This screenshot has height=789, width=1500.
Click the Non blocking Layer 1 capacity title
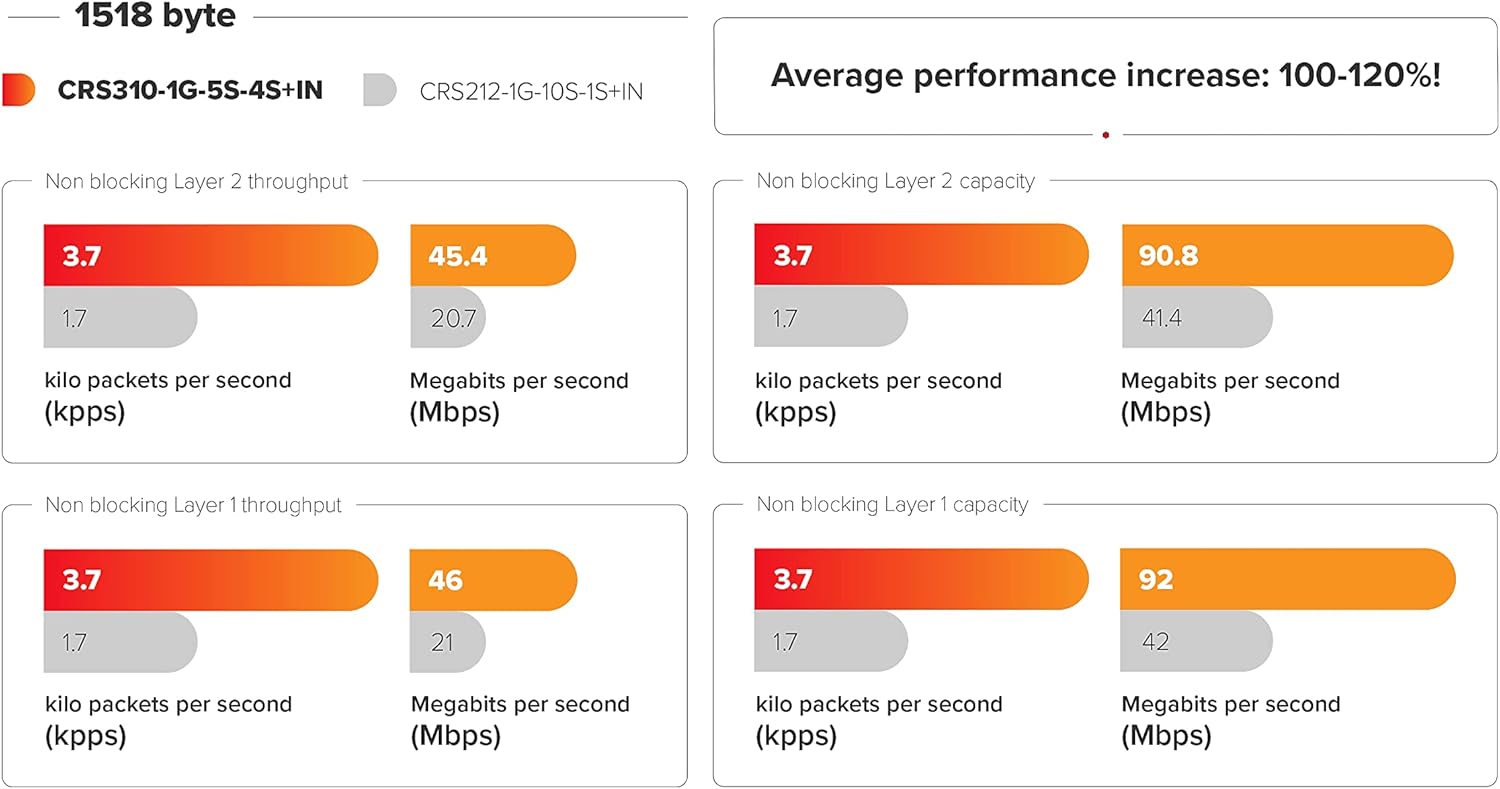click(892, 505)
